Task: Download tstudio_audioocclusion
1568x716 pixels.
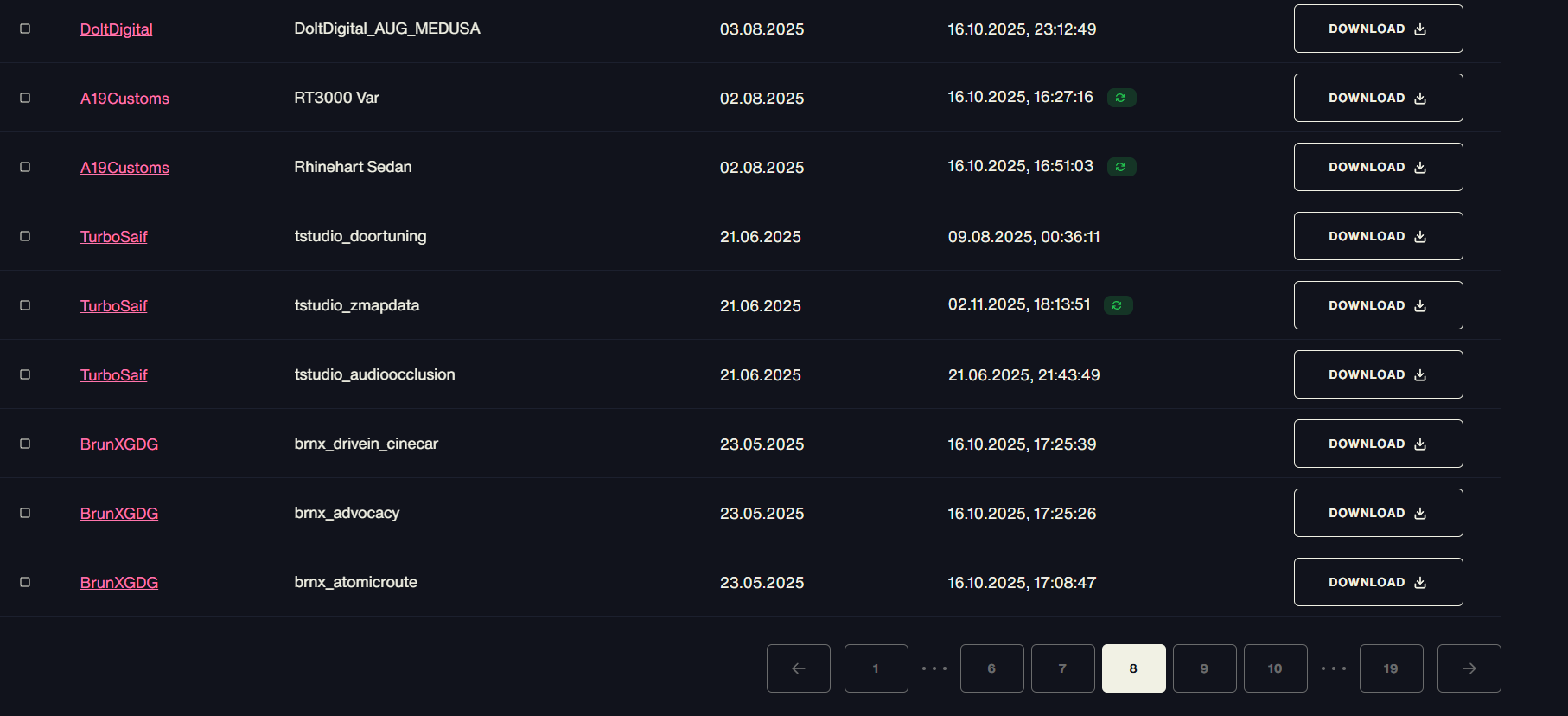Action: [x=1378, y=374]
